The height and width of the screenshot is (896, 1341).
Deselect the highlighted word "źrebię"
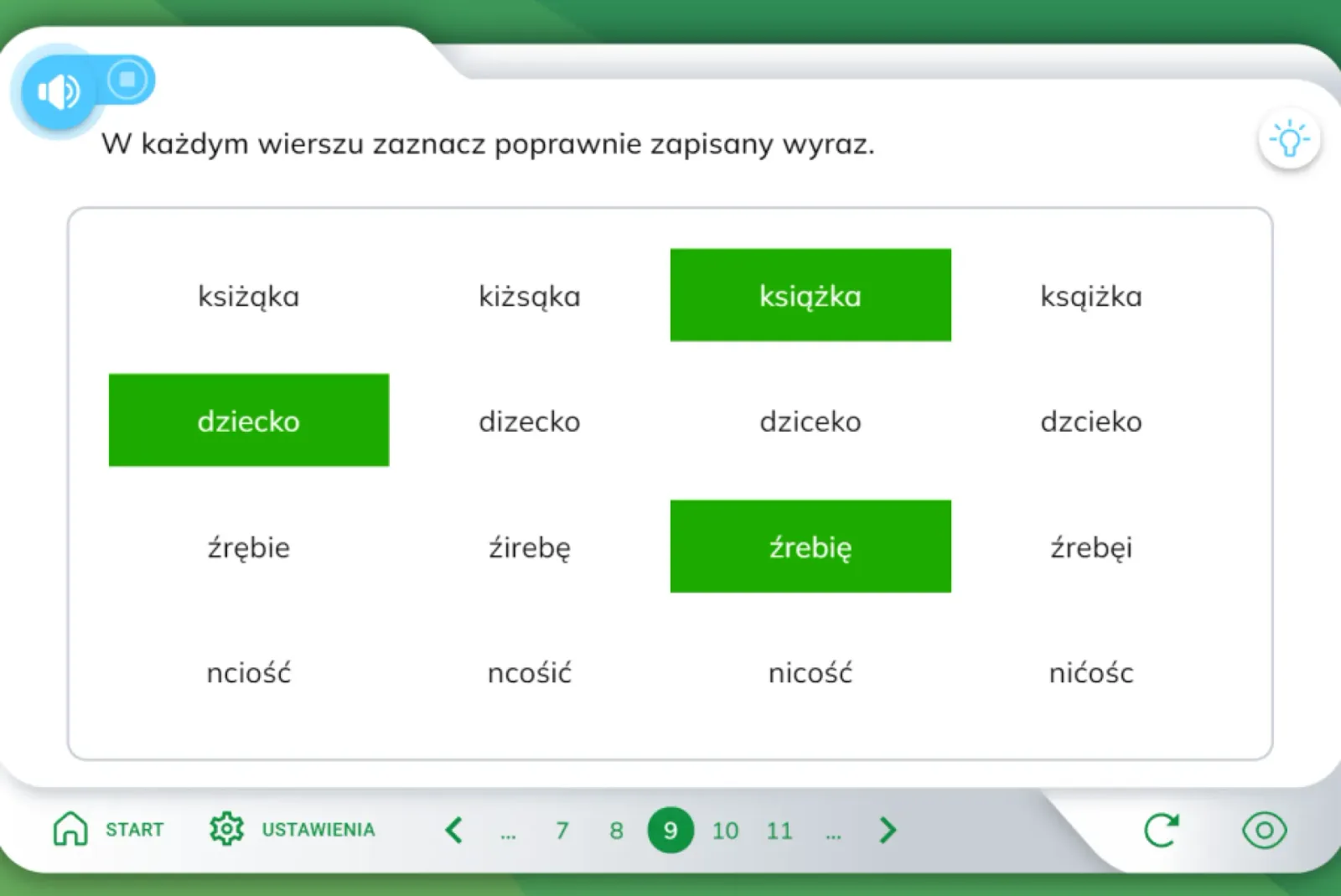(810, 546)
